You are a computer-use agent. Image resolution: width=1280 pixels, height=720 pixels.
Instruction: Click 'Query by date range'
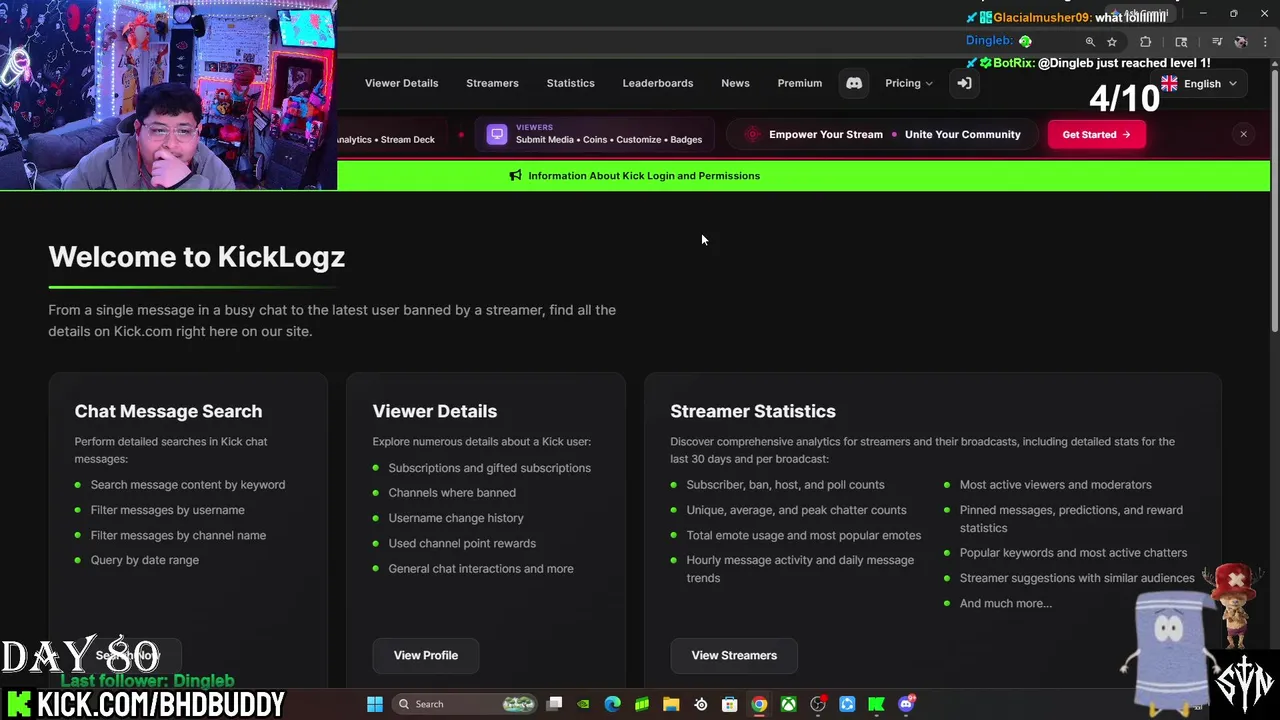coord(144,560)
